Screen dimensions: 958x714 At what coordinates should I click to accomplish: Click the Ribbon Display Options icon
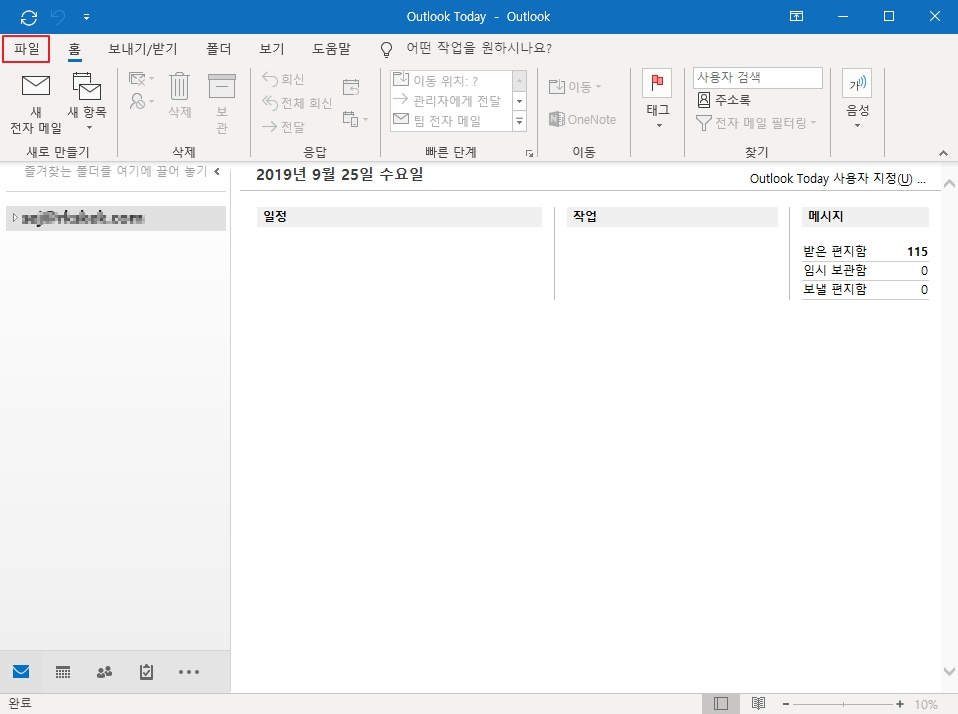(796, 16)
